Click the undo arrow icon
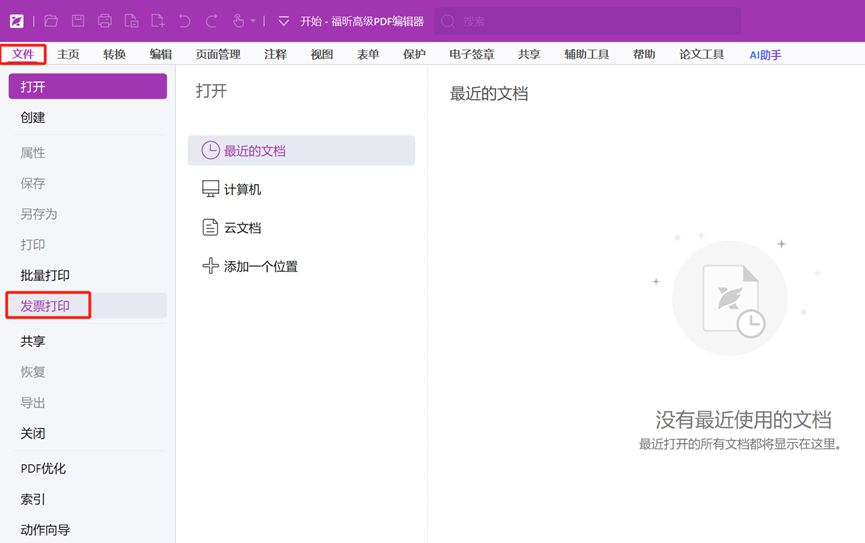Viewport: 865px width, 543px height. 184,21
